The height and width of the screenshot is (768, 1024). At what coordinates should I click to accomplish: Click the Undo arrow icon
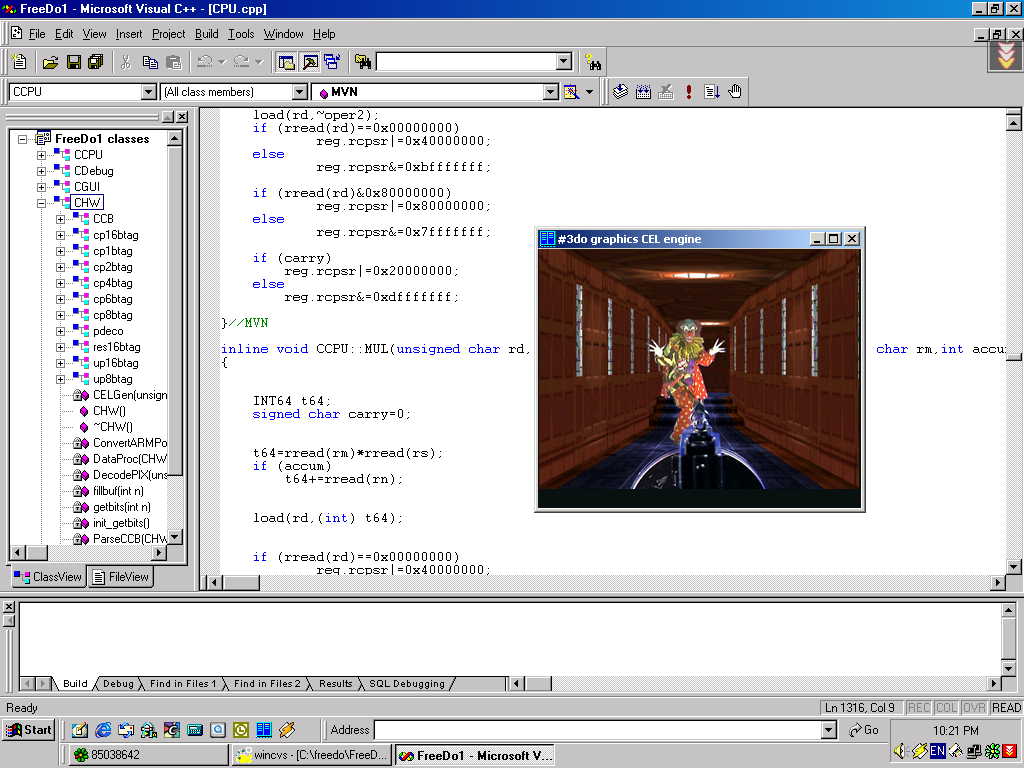click(204, 62)
